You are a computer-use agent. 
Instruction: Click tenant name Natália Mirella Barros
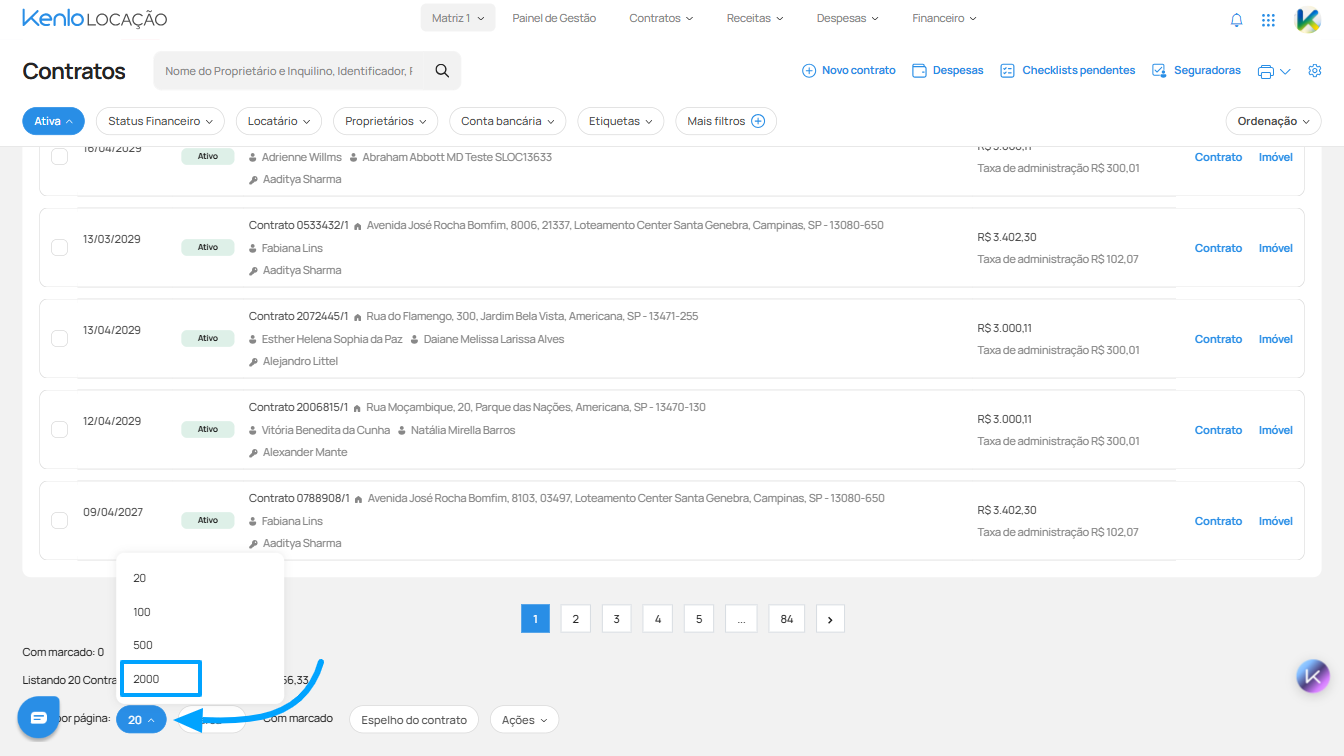[463, 430]
